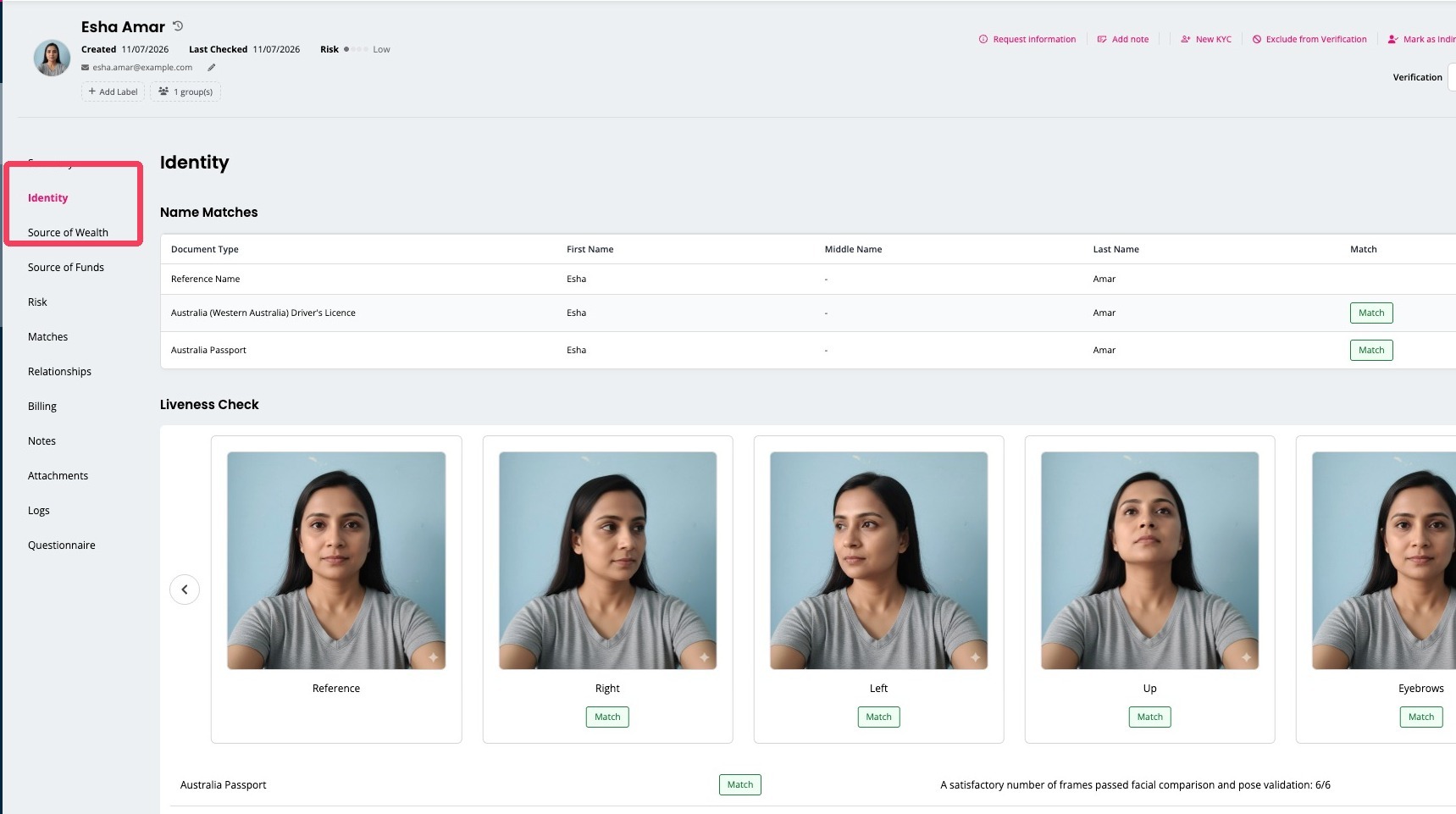Open the Up pose liveness photo

1149,561
